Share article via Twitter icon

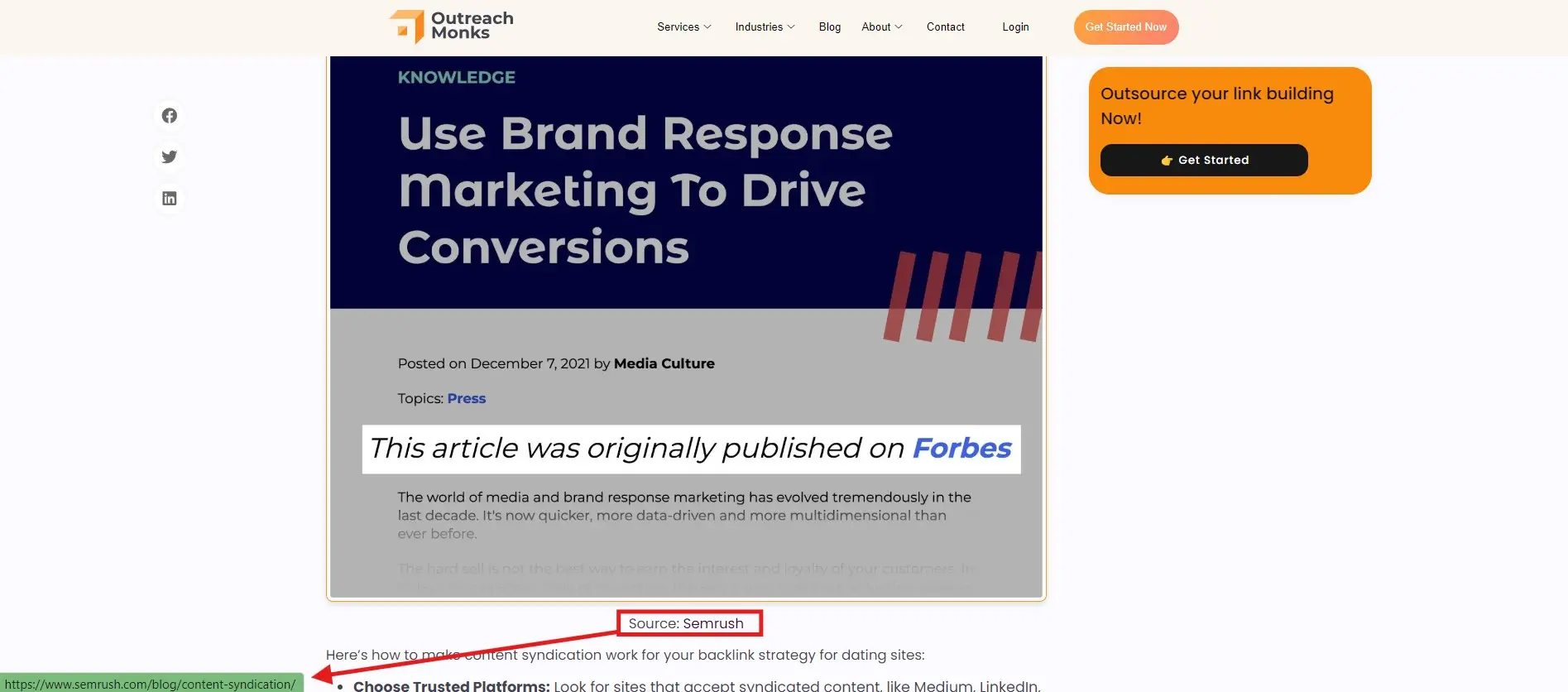pyautogui.click(x=170, y=157)
